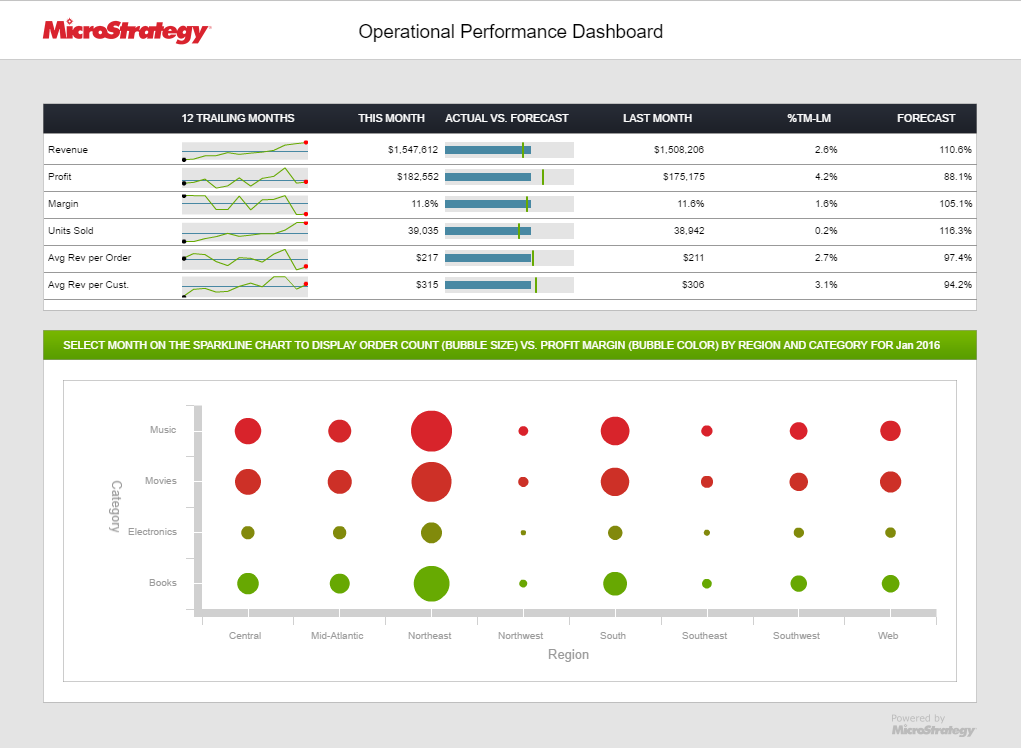The width and height of the screenshot is (1021, 749).
Task: Click the 12 TRAILING MONTHS column header
Action: [x=238, y=118]
